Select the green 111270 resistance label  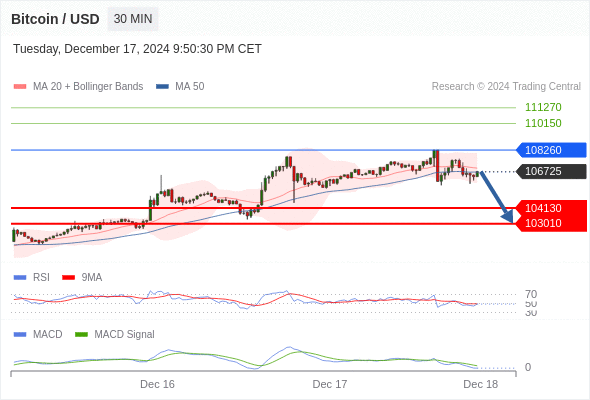(543, 107)
